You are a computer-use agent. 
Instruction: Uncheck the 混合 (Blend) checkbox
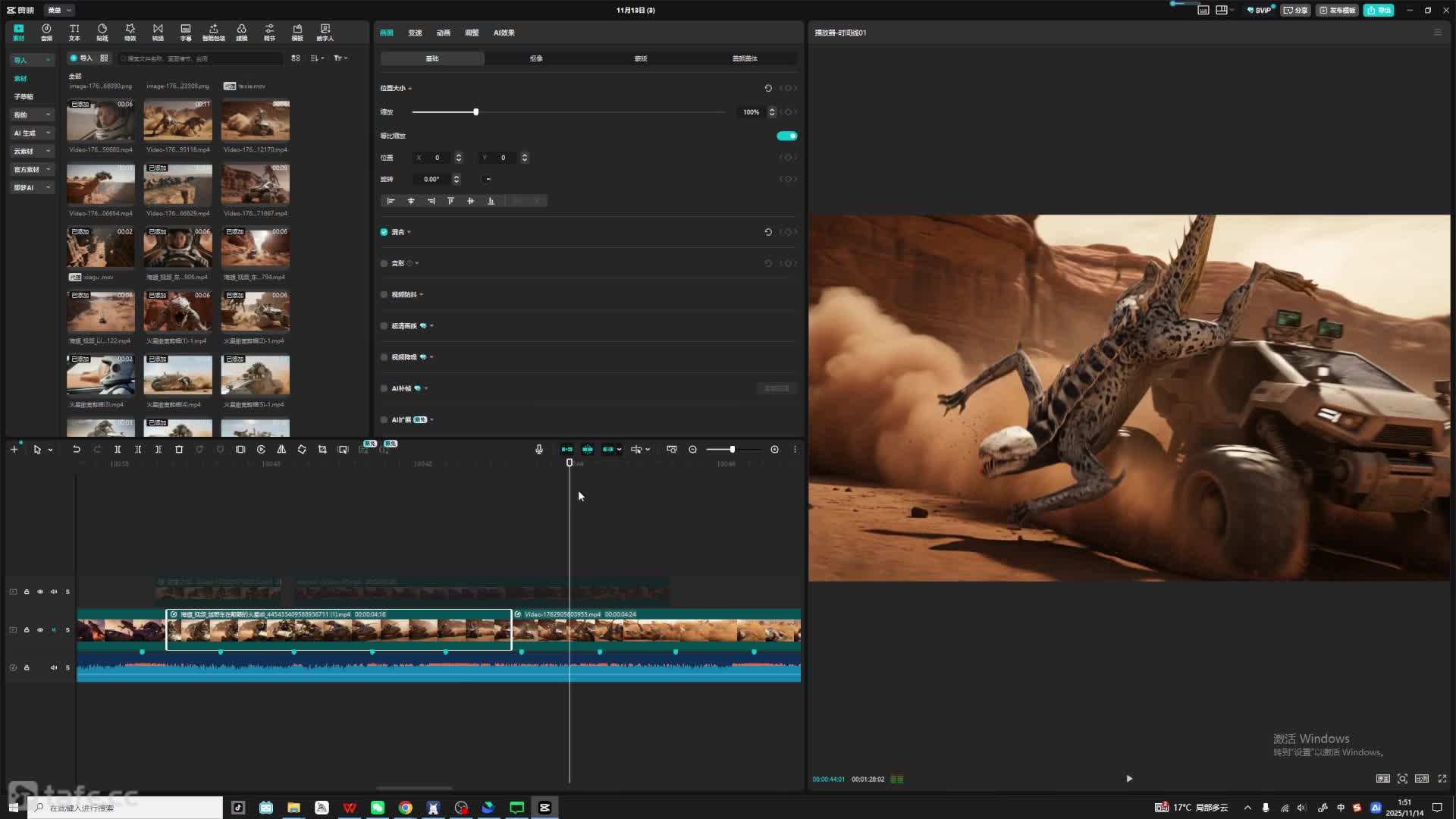click(384, 232)
